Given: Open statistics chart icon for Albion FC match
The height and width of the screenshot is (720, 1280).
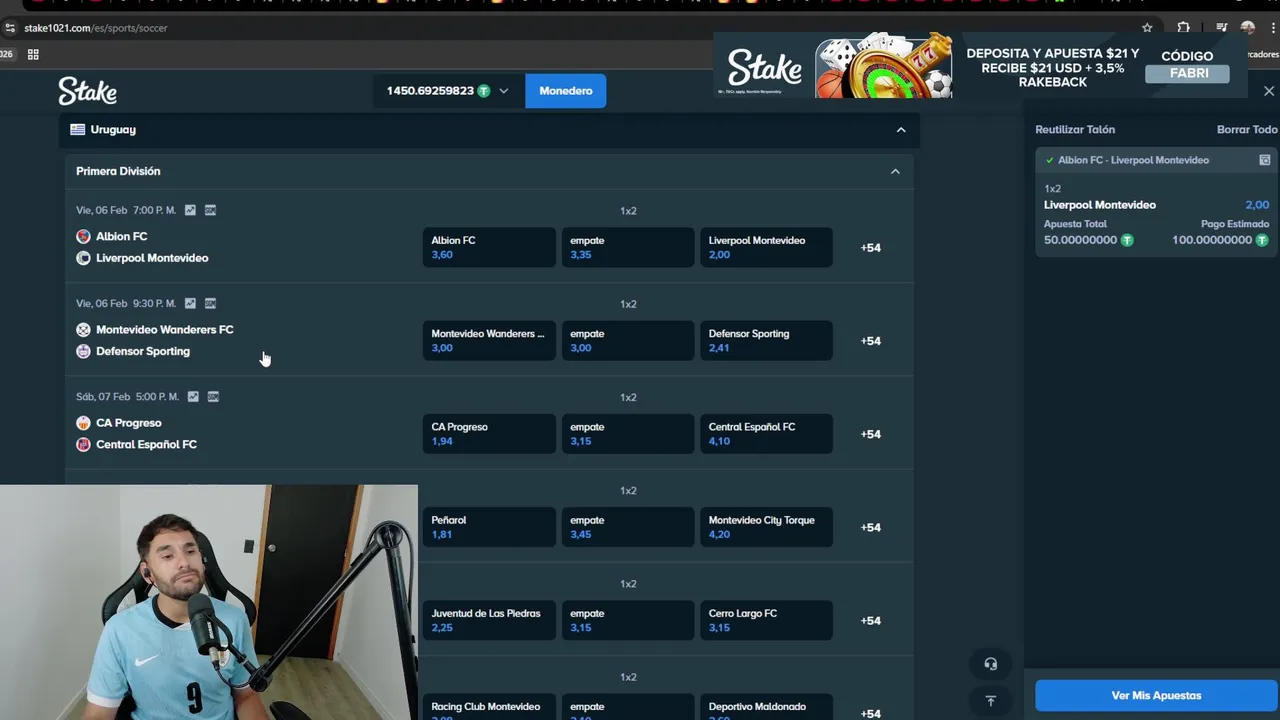Looking at the screenshot, I should tap(190, 210).
